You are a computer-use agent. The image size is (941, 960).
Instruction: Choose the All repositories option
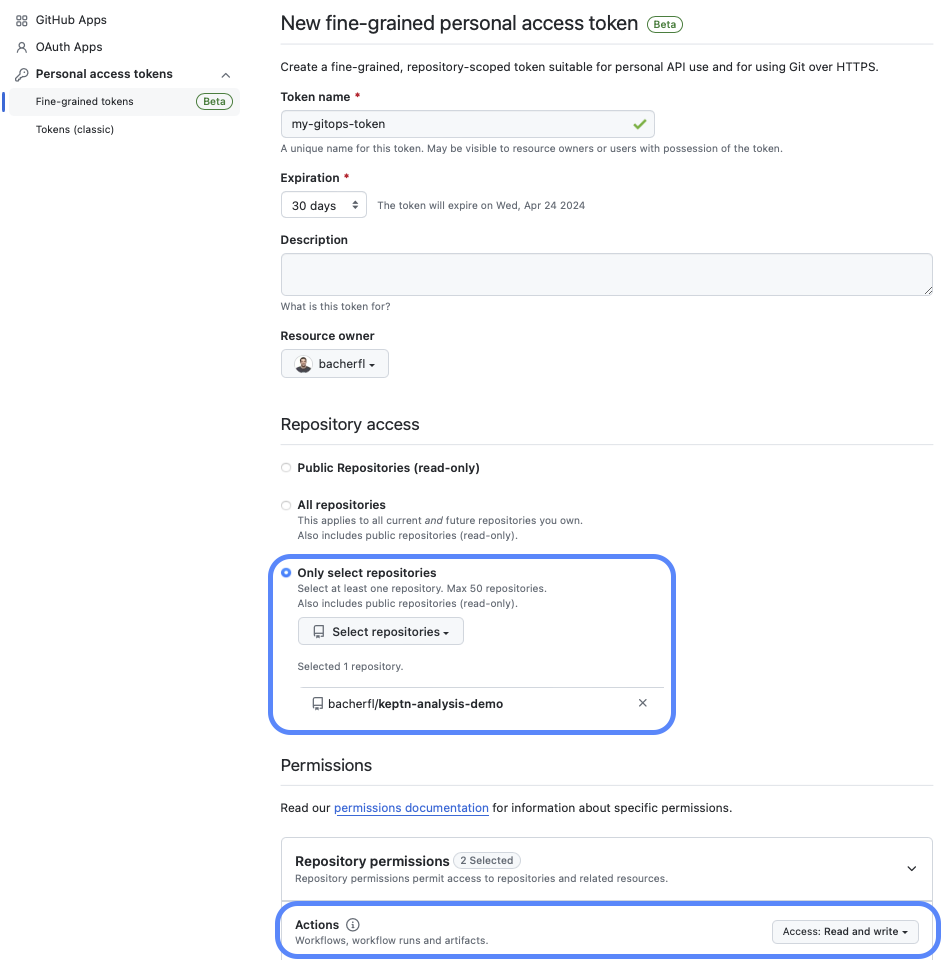[286, 505]
